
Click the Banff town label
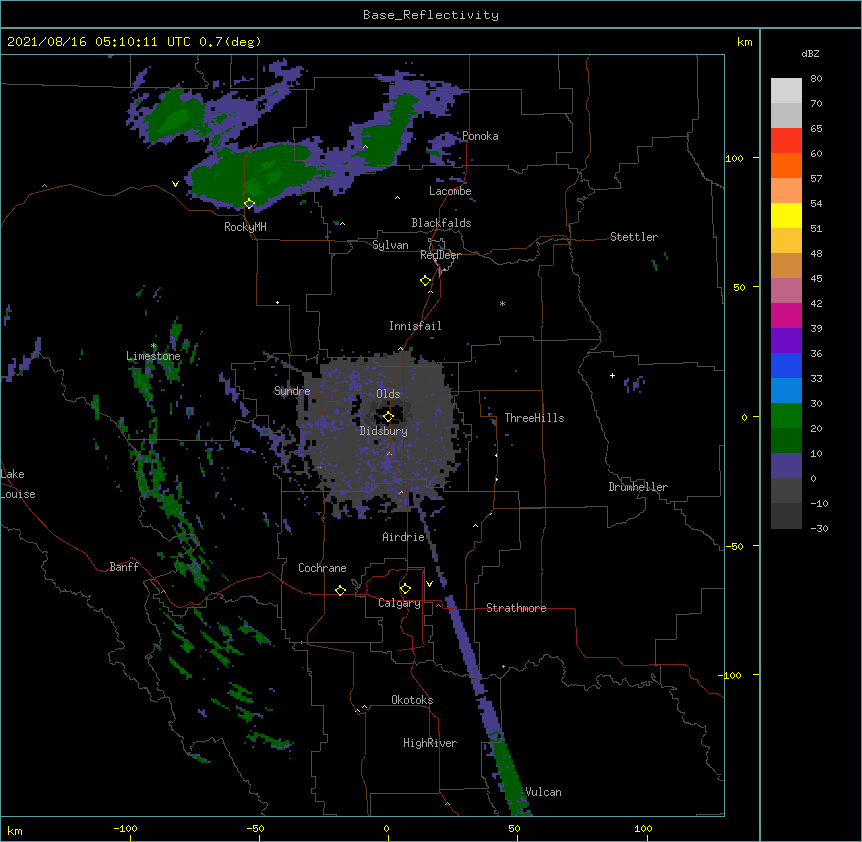click(124, 567)
